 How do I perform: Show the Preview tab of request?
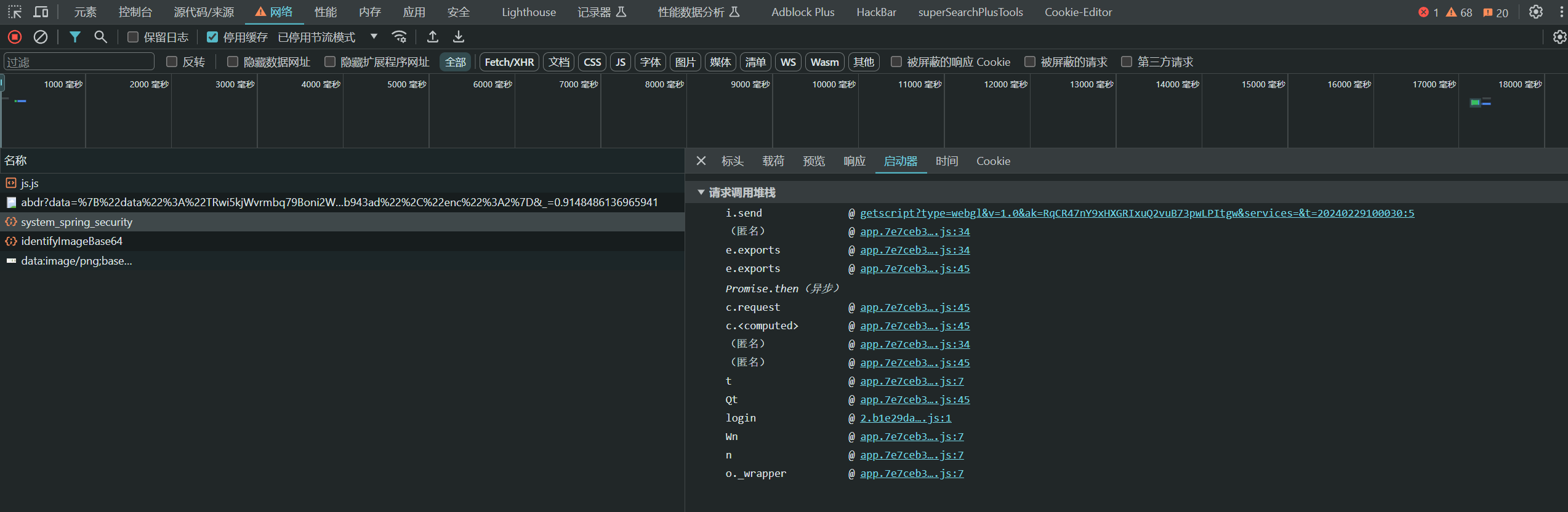814,161
